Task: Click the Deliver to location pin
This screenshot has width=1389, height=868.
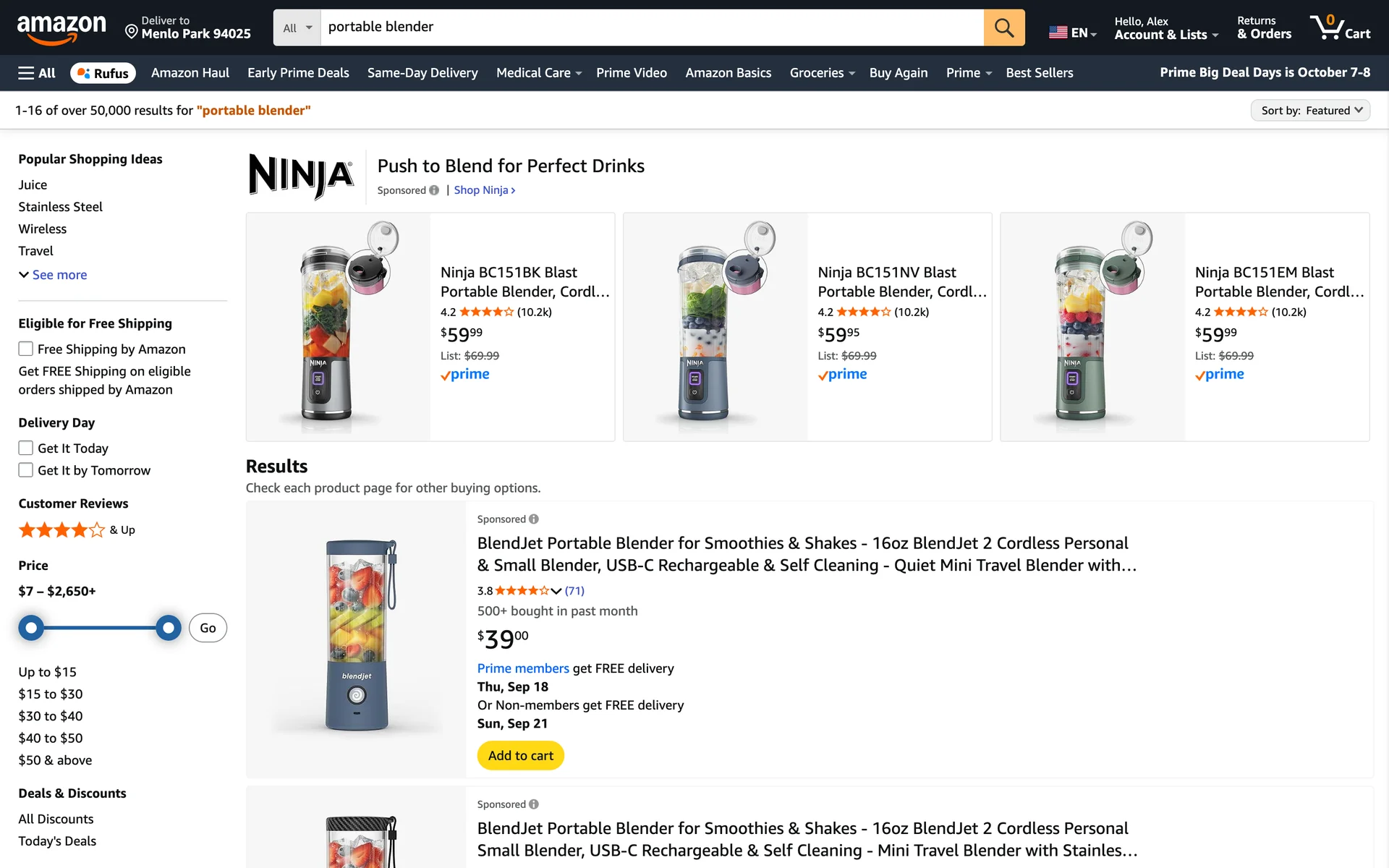Action: pos(132,31)
